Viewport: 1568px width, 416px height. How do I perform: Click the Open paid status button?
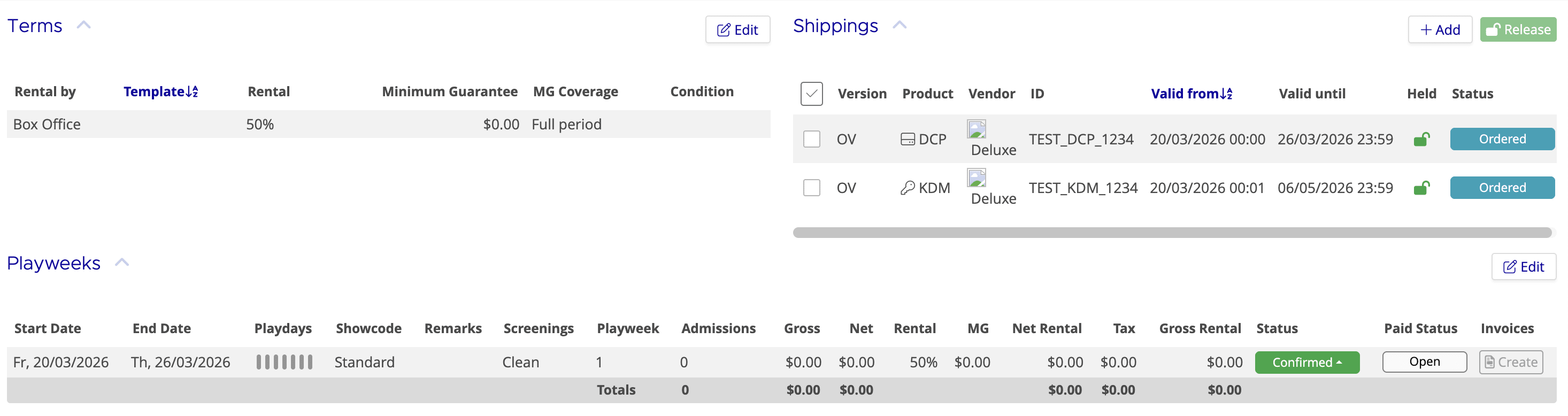[1424, 361]
